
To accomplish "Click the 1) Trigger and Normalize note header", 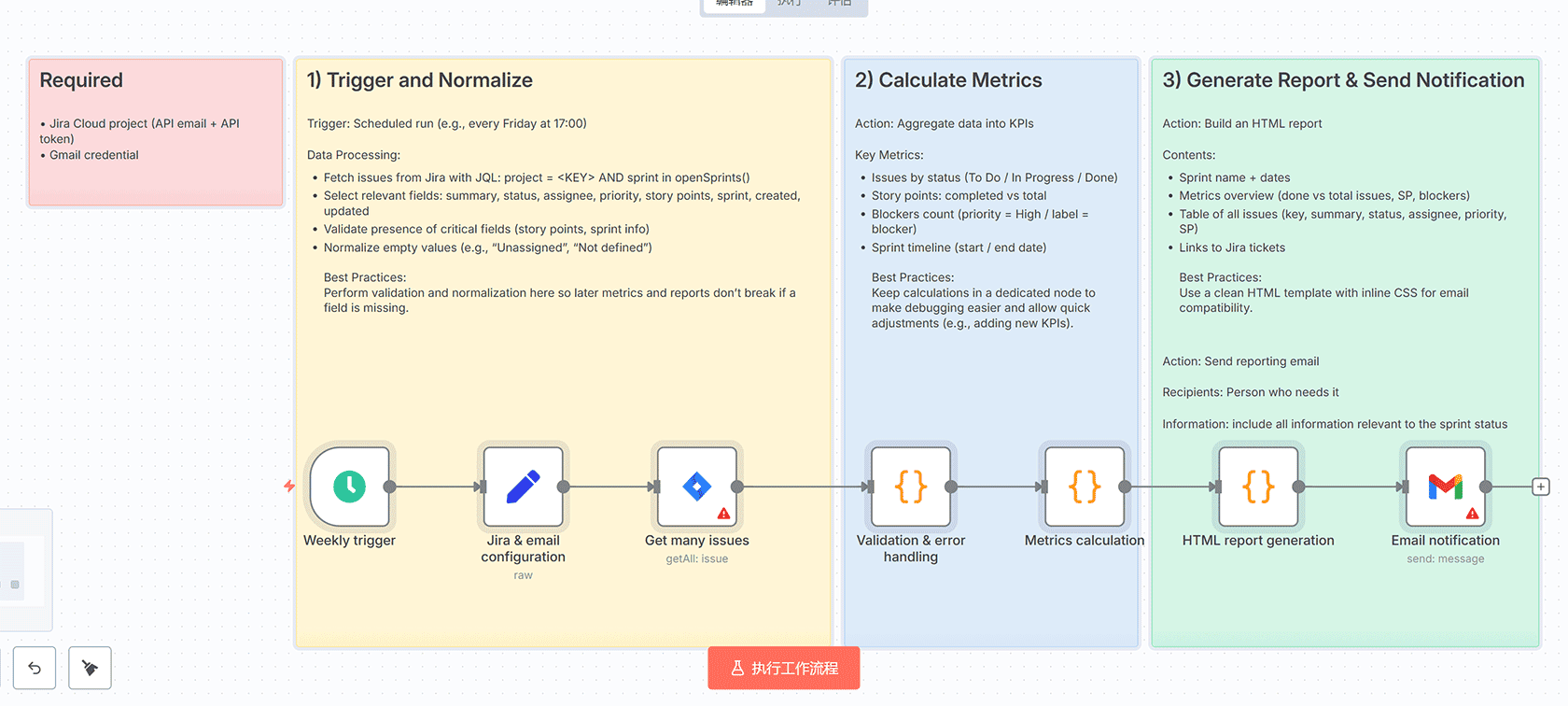I will pos(420,80).
